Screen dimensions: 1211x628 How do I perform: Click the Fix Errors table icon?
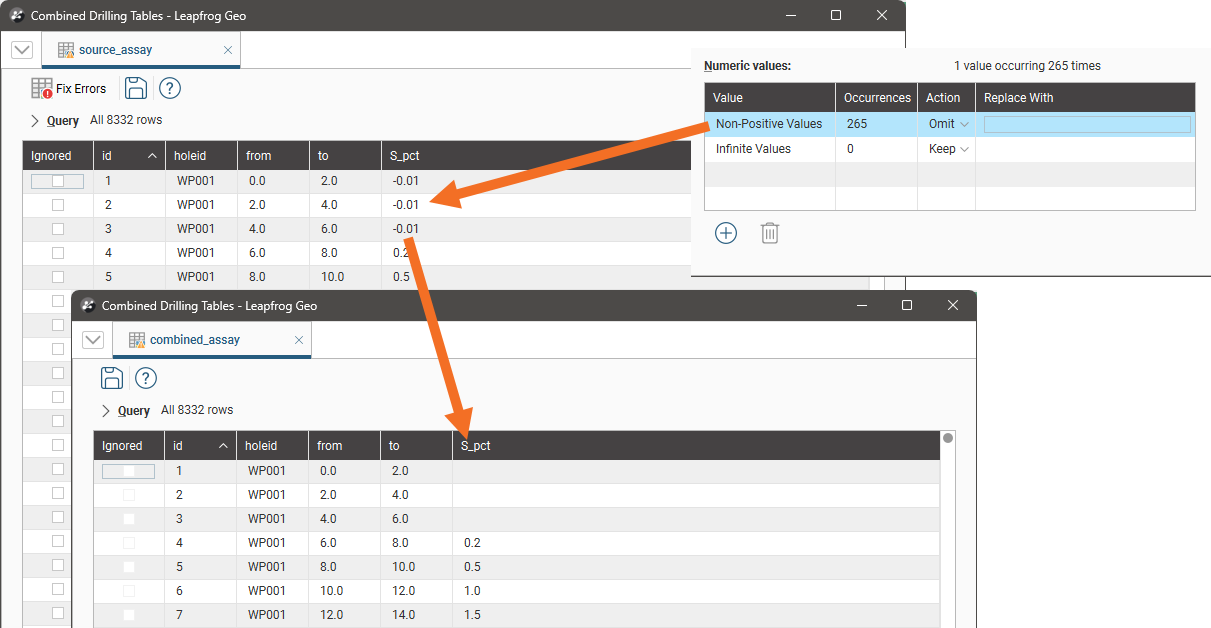click(x=42, y=89)
